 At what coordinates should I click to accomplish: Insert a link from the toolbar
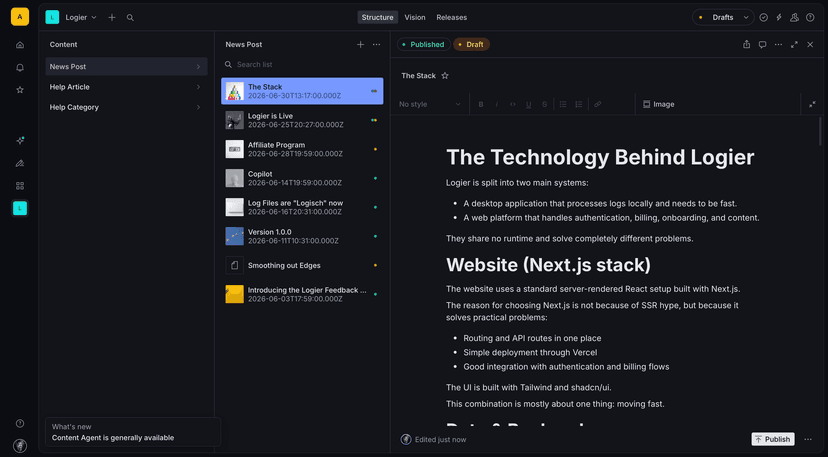click(597, 104)
